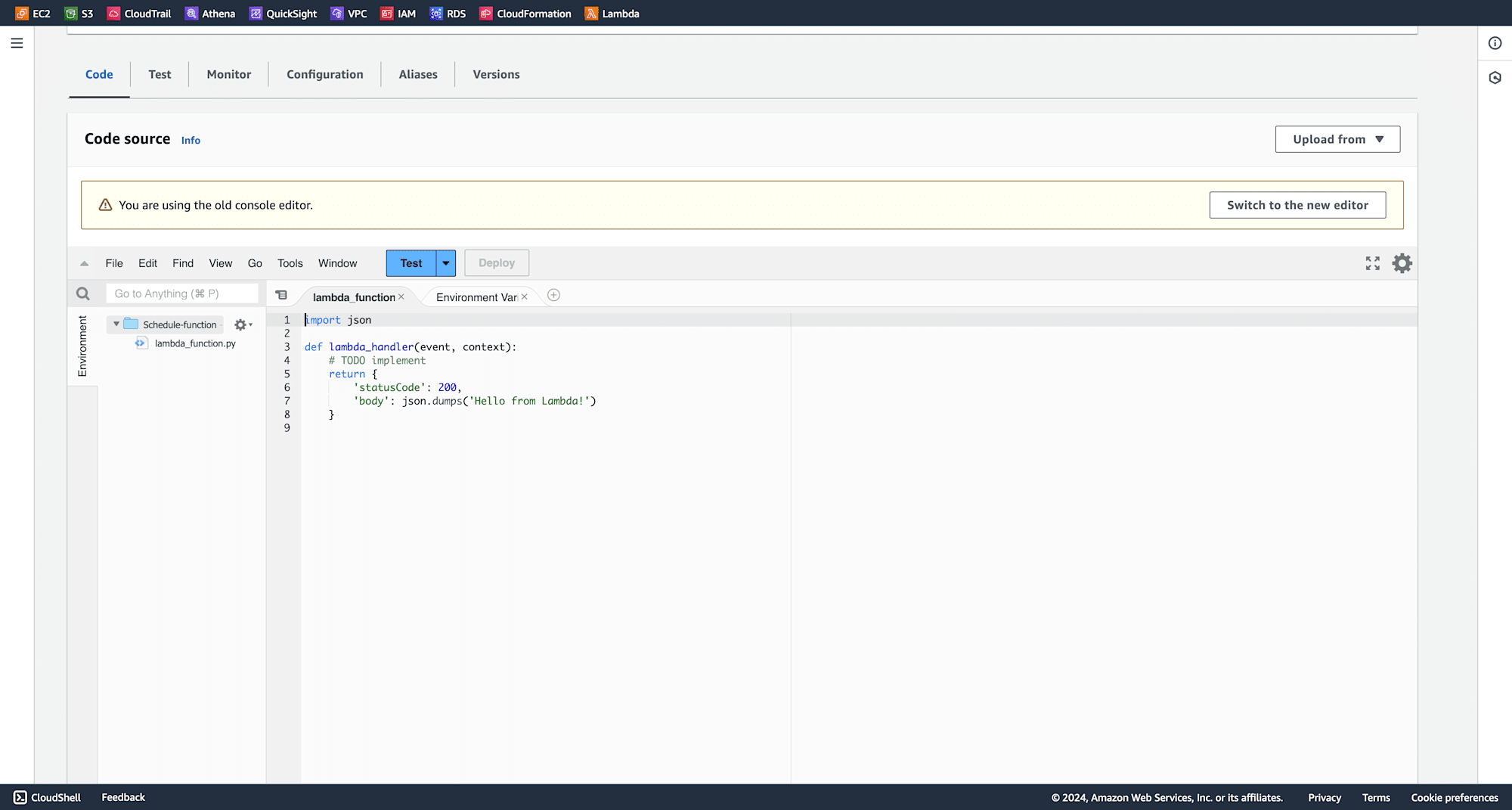This screenshot has width=1512, height=810.
Task: Open the Terms link
Action: pyautogui.click(x=1376, y=797)
